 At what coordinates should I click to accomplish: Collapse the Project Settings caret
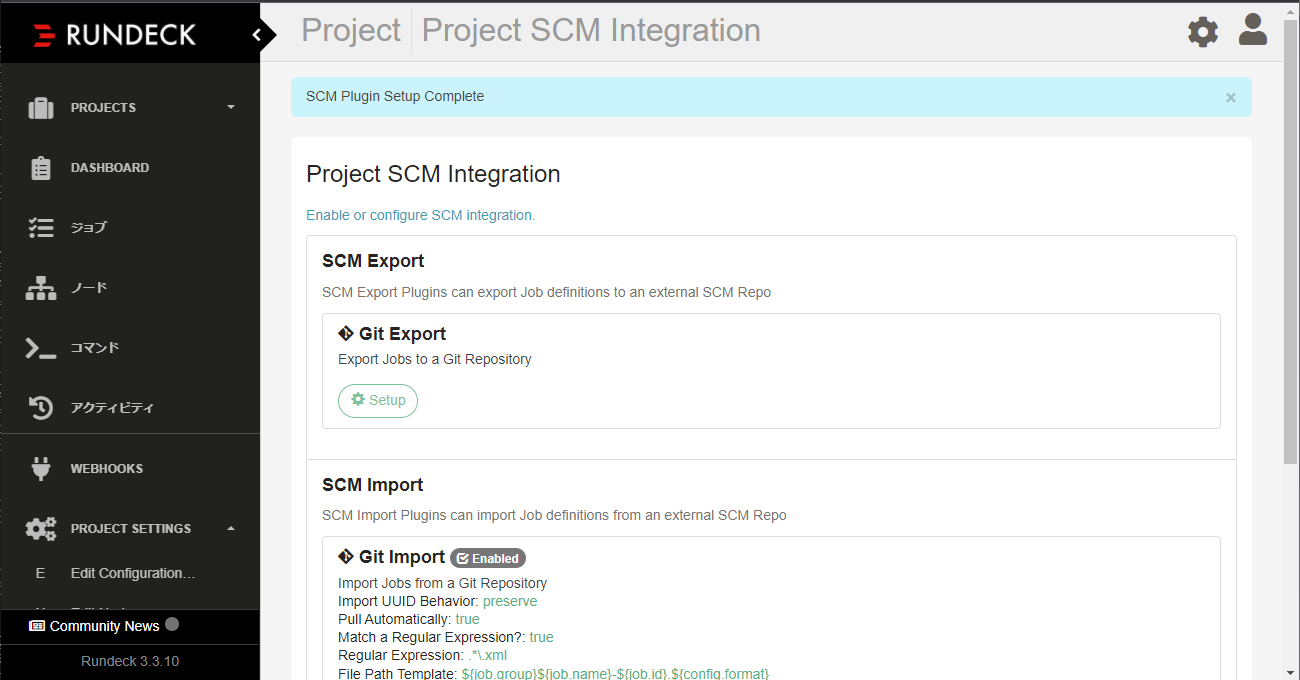(x=231, y=528)
